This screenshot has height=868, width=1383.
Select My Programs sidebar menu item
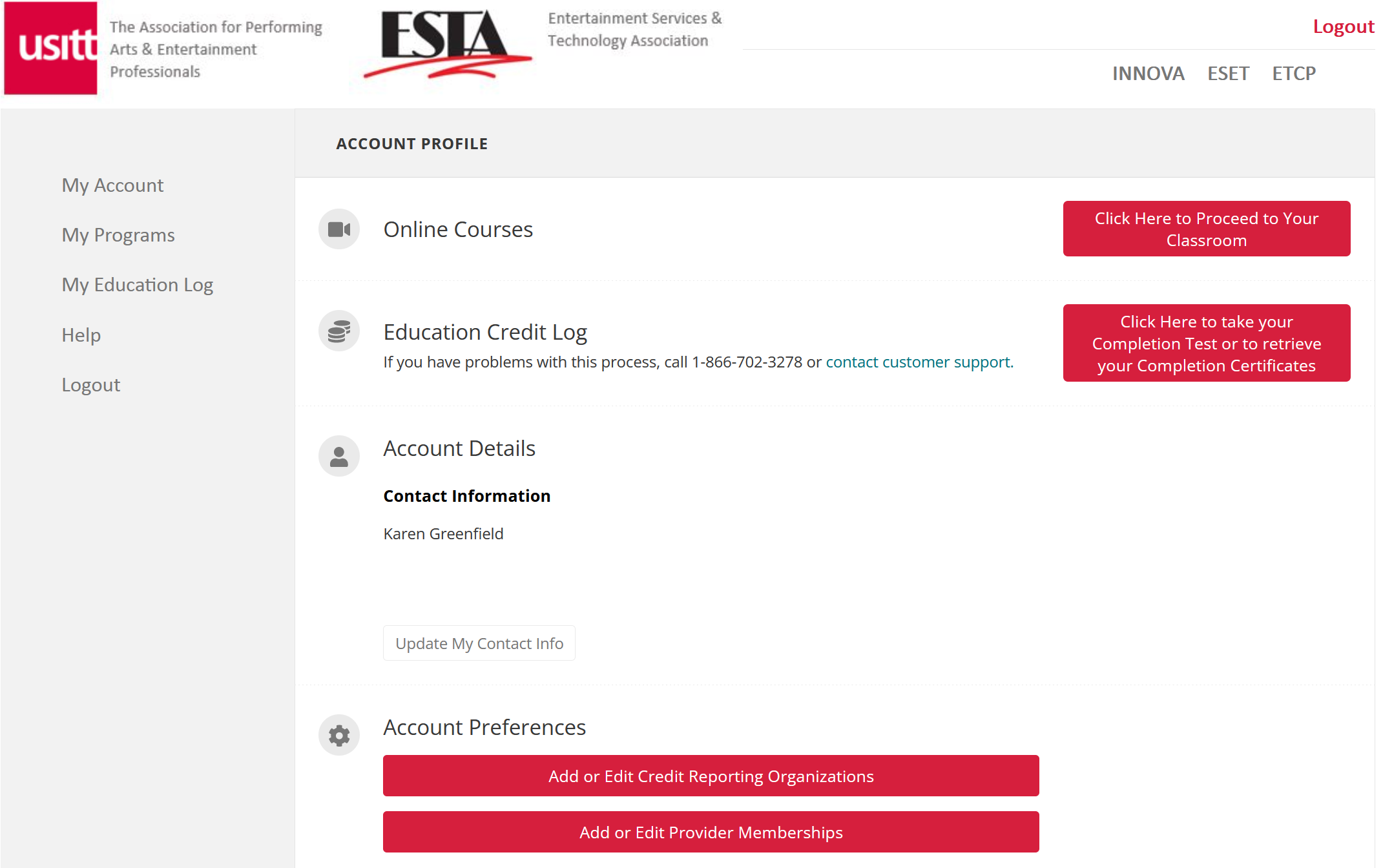(x=118, y=234)
